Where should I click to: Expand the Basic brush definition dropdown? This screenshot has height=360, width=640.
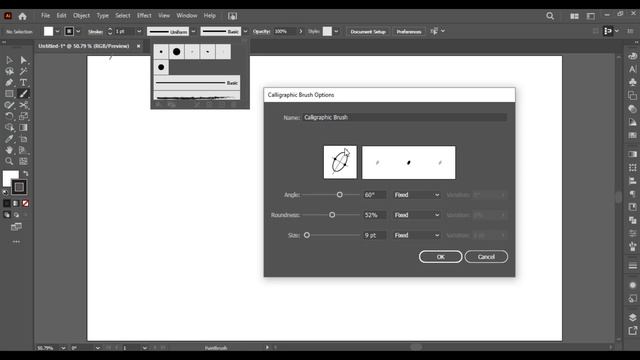click(x=245, y=31)
